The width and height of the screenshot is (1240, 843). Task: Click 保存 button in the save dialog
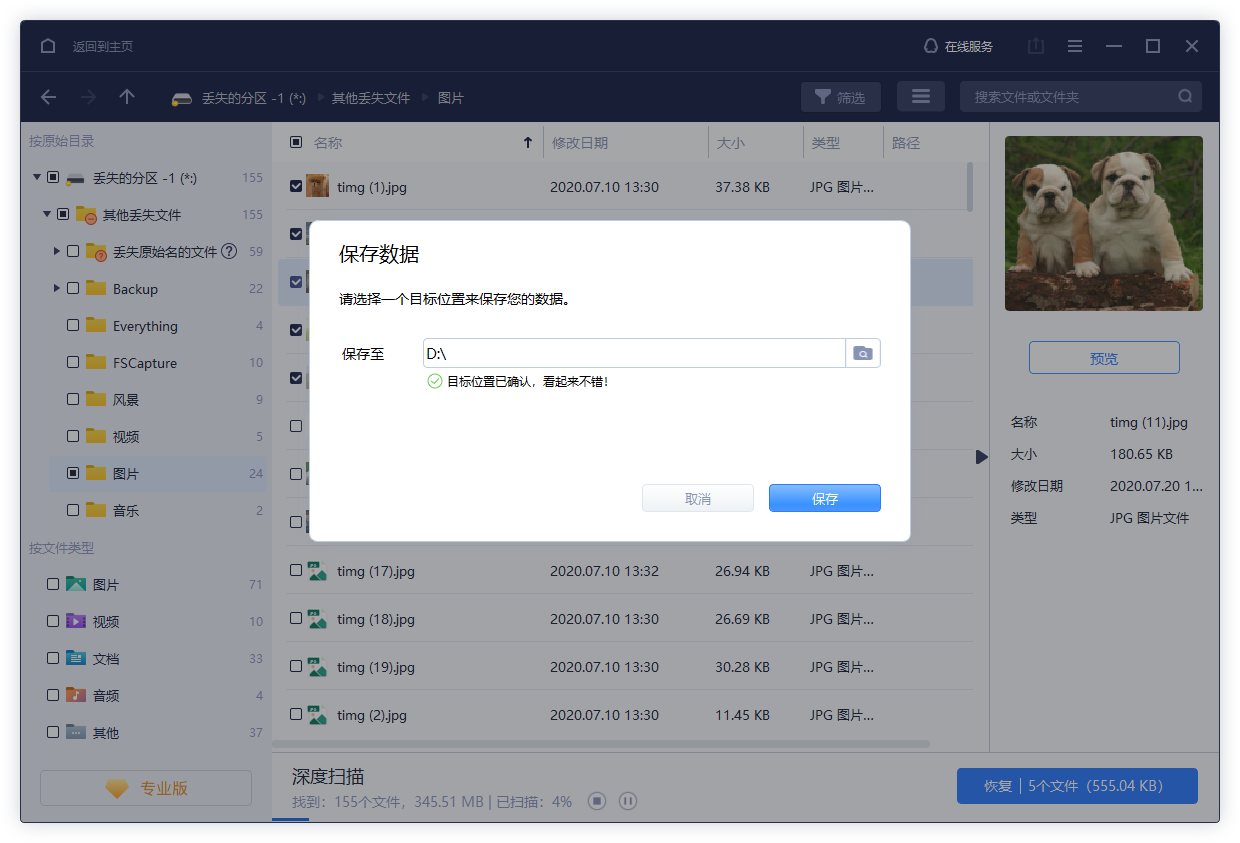tap(824, 498)
